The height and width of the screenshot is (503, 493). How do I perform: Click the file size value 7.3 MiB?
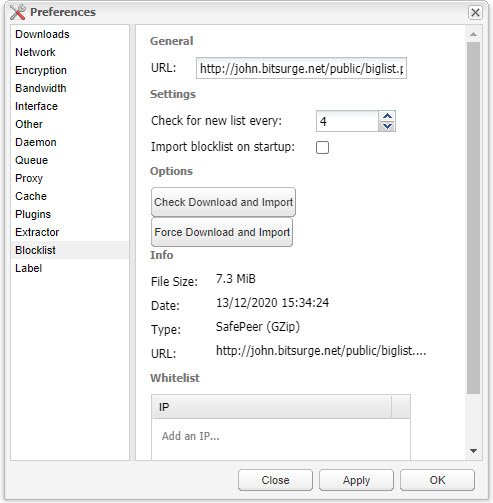(x=236, y=279)
